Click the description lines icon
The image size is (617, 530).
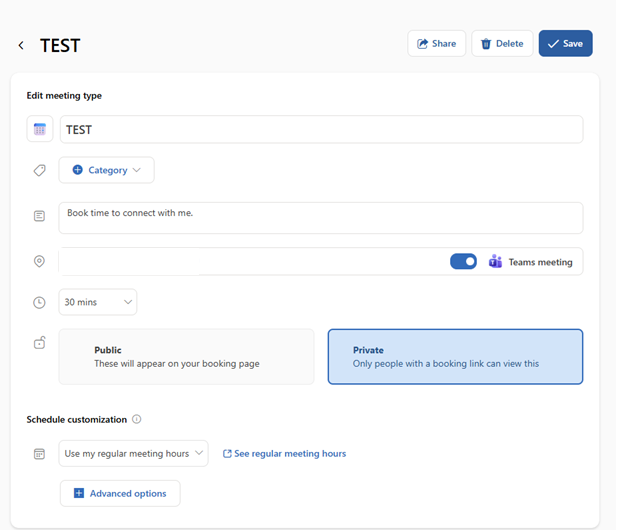tap(39, 216)
